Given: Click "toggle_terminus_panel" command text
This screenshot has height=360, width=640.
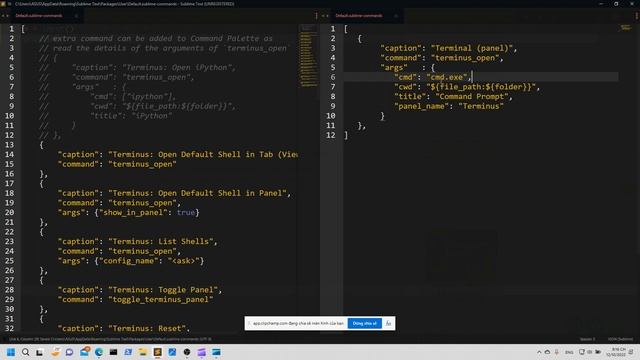Looking at the screenshot, I should [160, 299].
